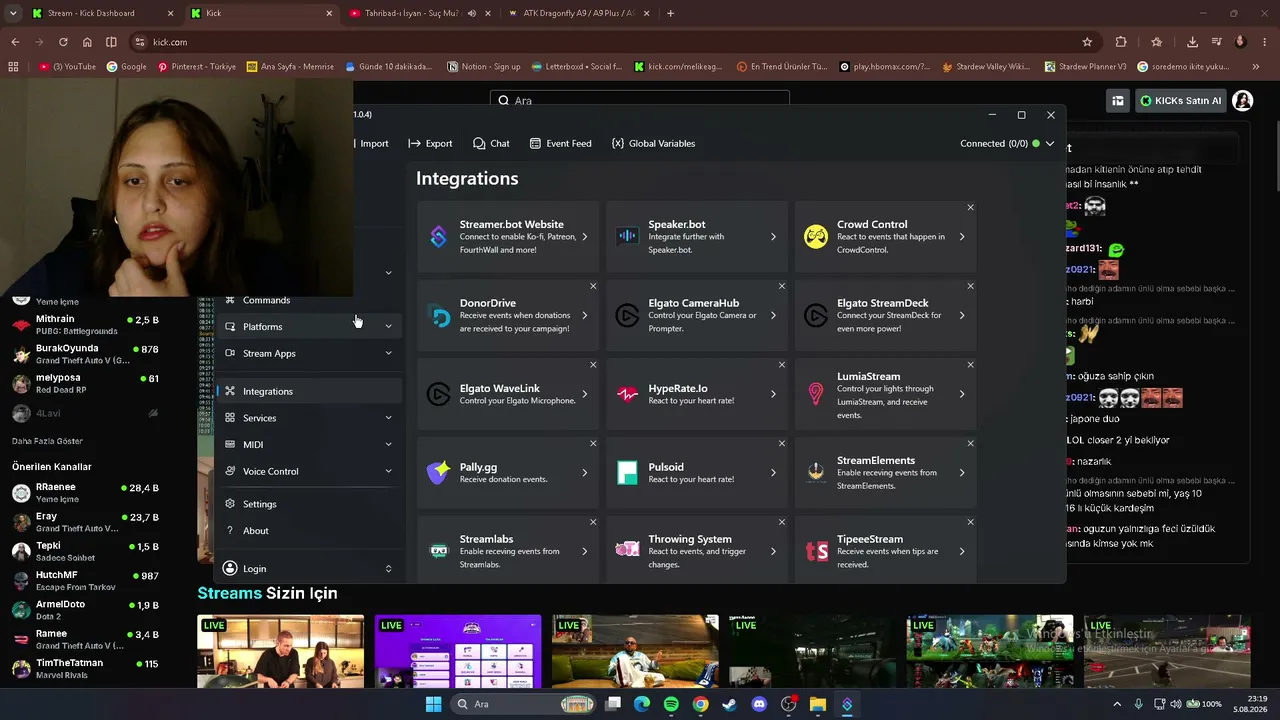Click the Kick user profile avatar
The height and width of the screenshot is (720, 1280).
pyautogui.click(x=1243, y=101)
